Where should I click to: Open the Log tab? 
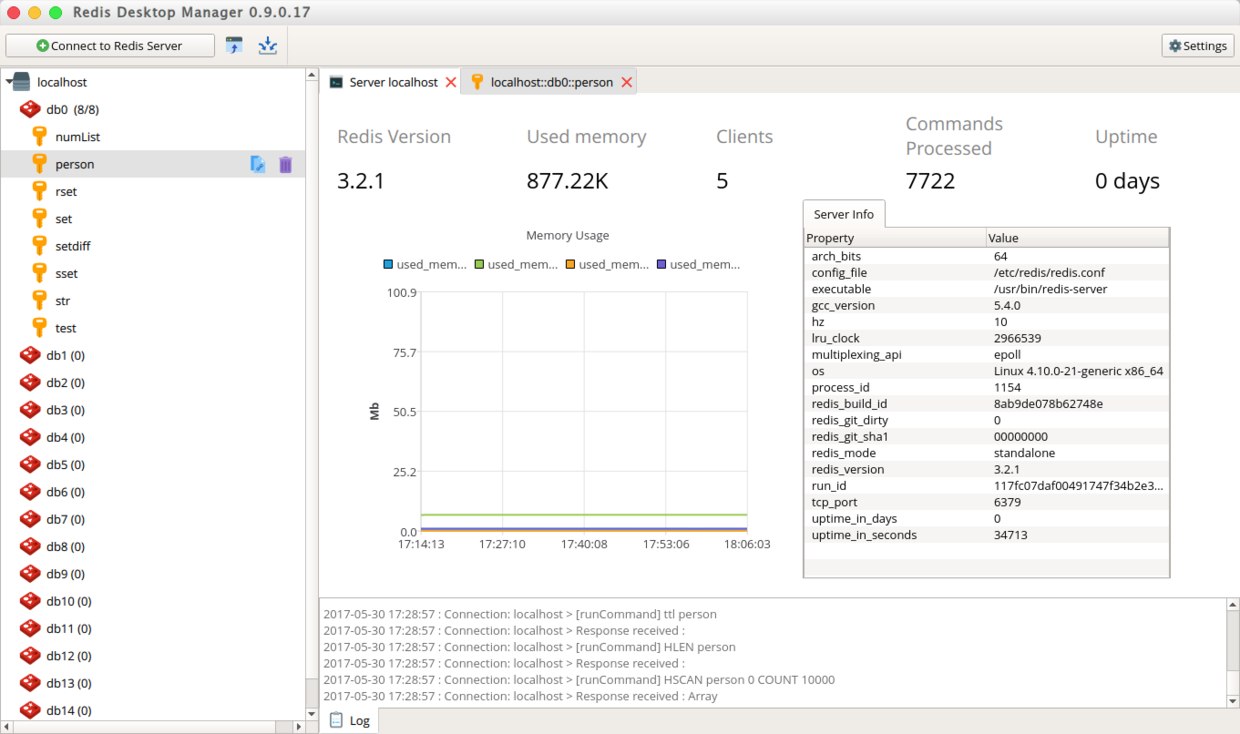coord(349,720)
